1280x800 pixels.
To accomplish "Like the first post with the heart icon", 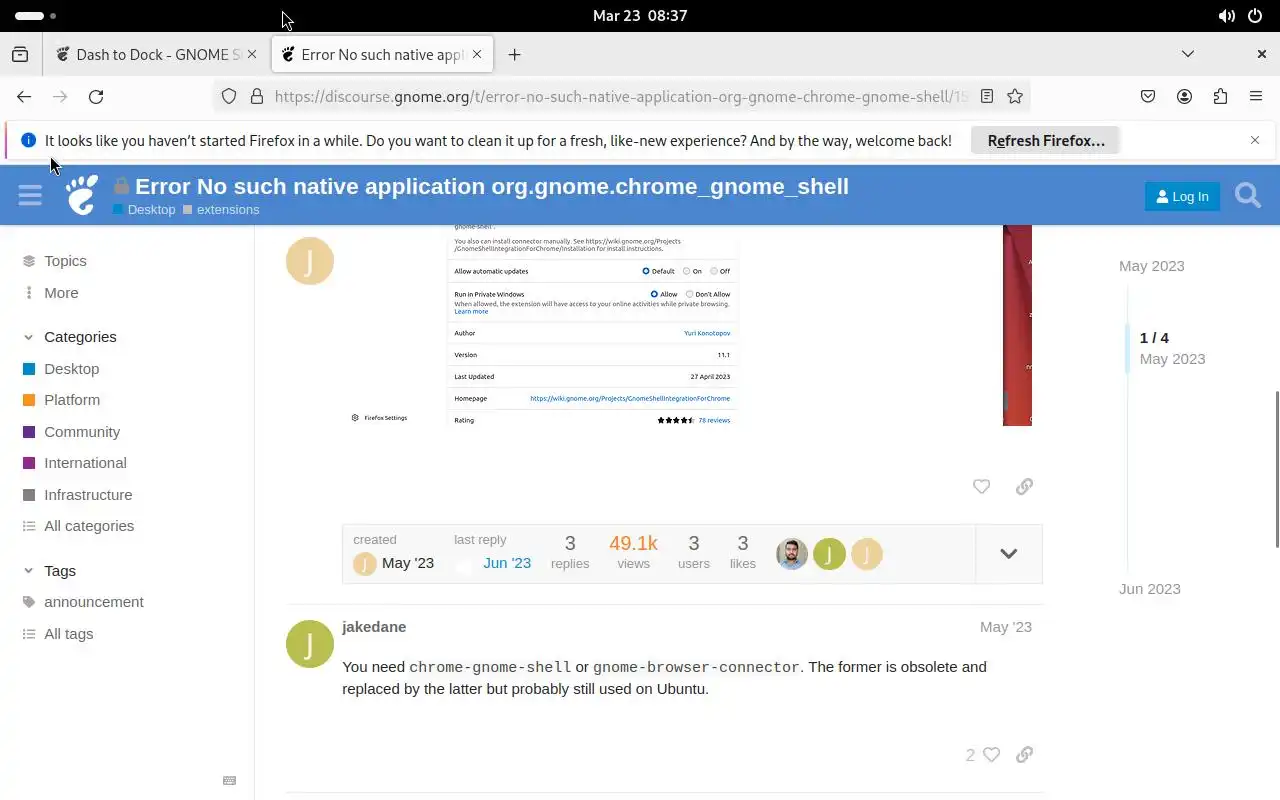I will click(981, 486).
